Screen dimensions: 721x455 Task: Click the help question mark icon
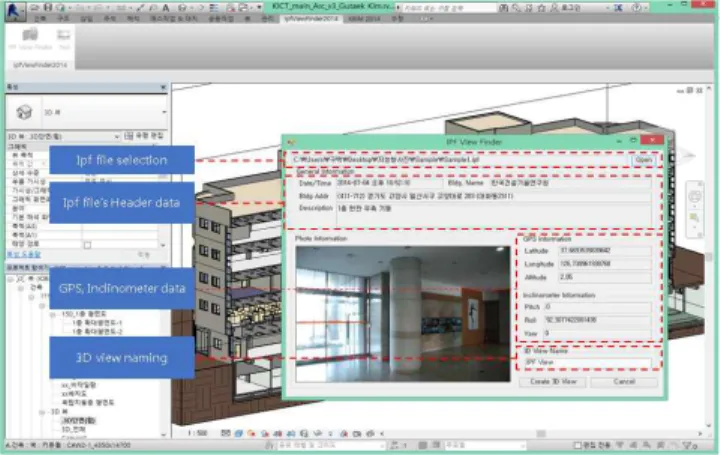tap(636, 7)
